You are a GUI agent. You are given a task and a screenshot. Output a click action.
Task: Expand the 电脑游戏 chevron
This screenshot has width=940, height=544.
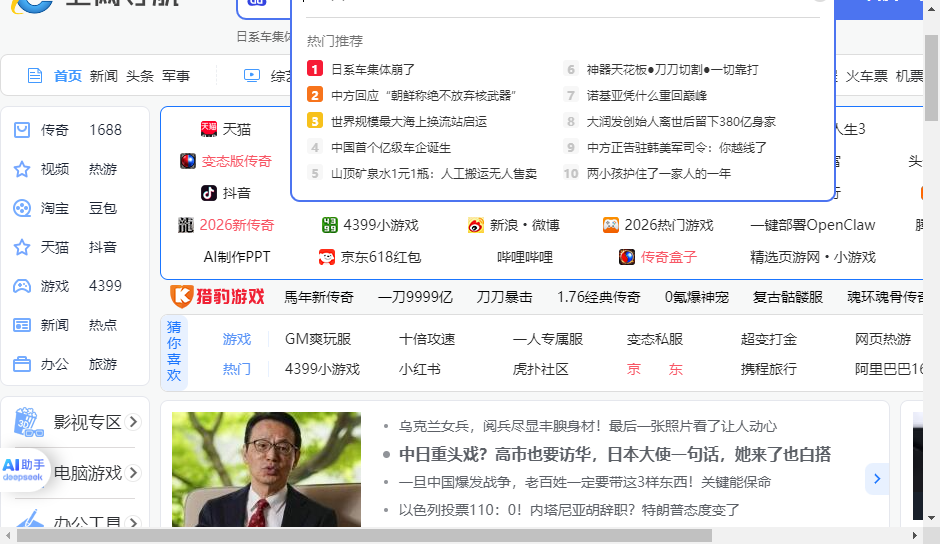[134, 473]
